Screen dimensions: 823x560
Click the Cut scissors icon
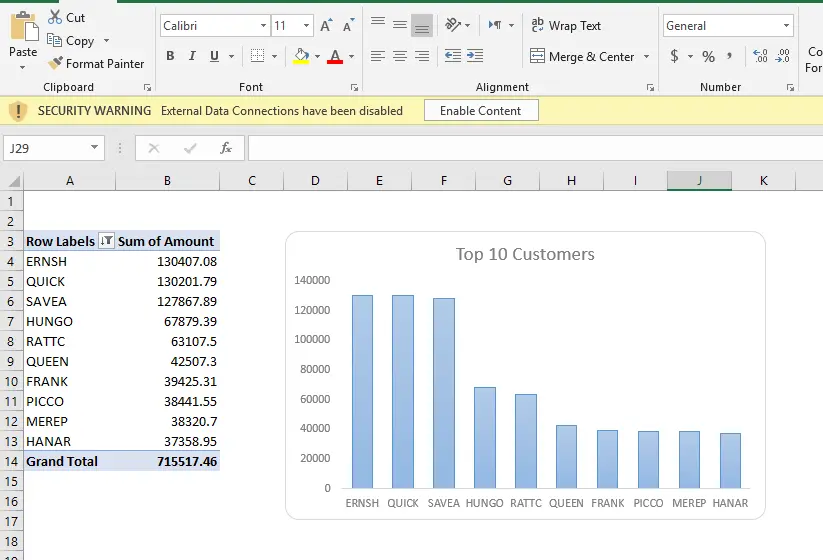tap(55, 17)
